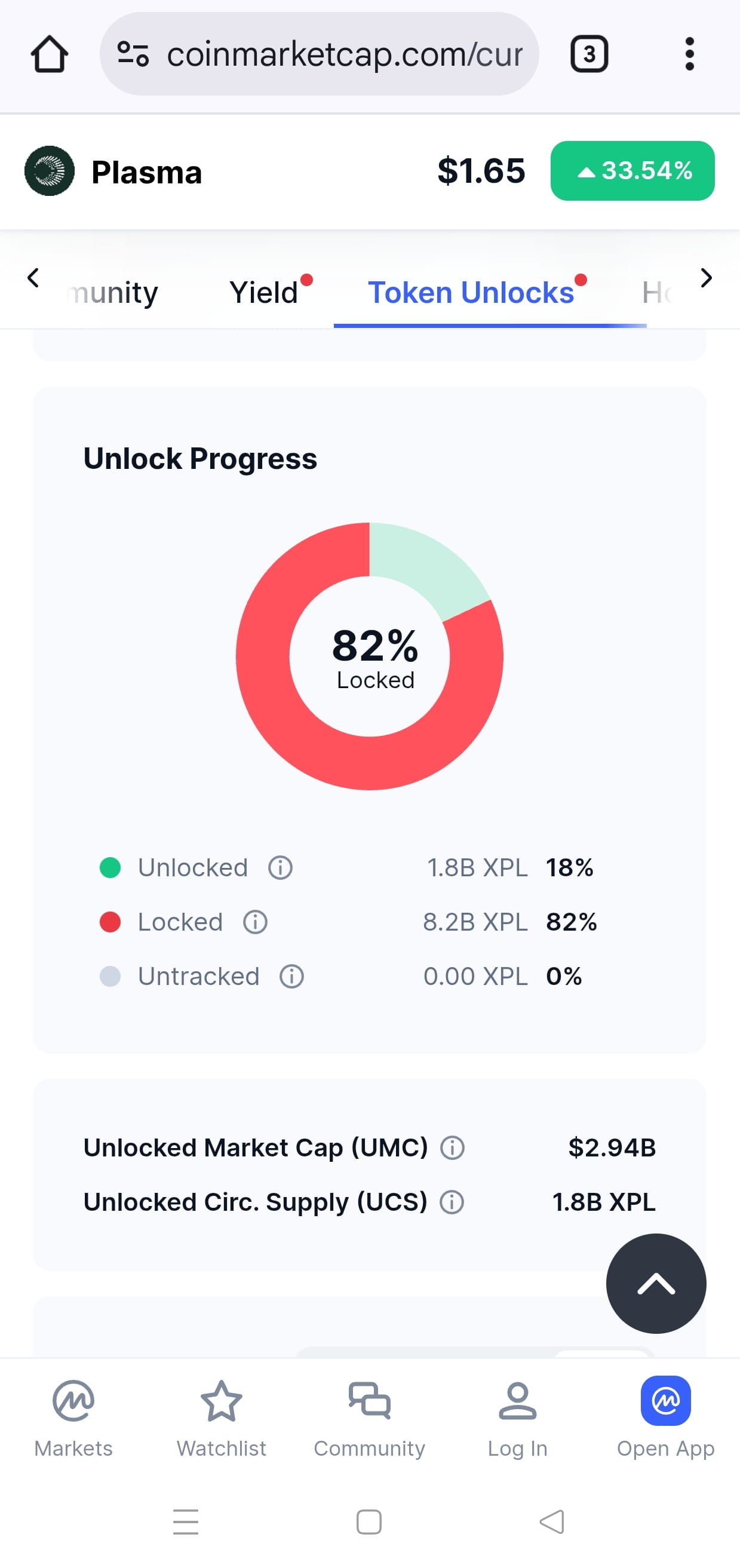Tap the scroll-to-top arrow button
740x1568 pixels.
[656, 1284]
